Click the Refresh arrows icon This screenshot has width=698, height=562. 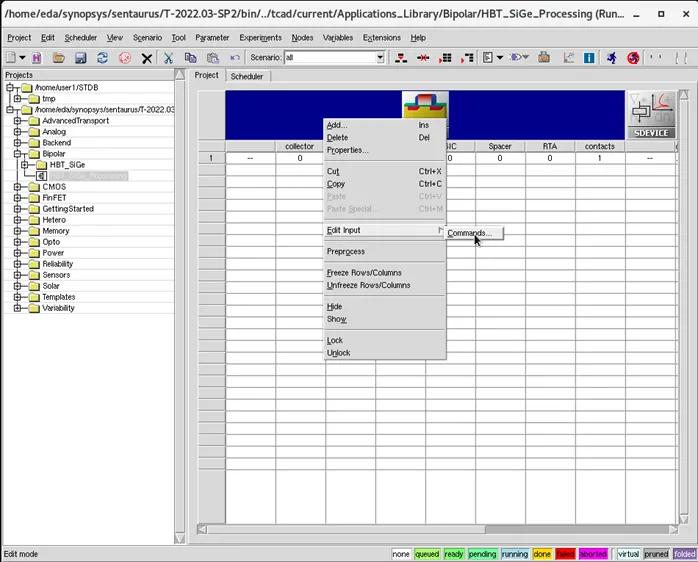click(x=102, y=57)
